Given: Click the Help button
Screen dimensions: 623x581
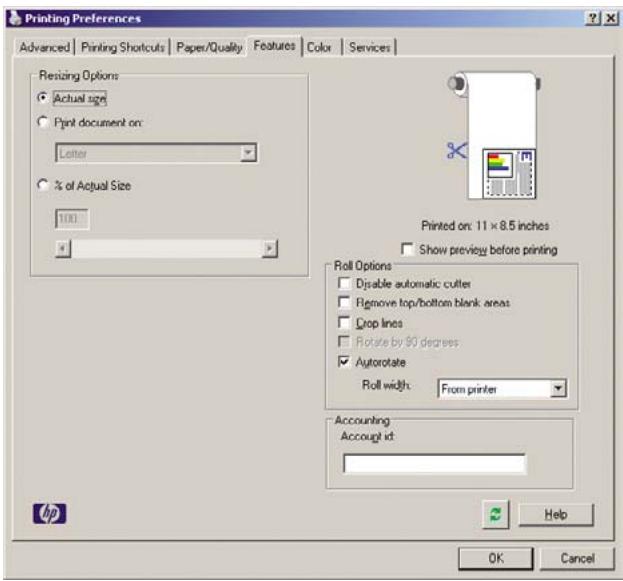Looking at the screenshot, I should coord(556,515).
